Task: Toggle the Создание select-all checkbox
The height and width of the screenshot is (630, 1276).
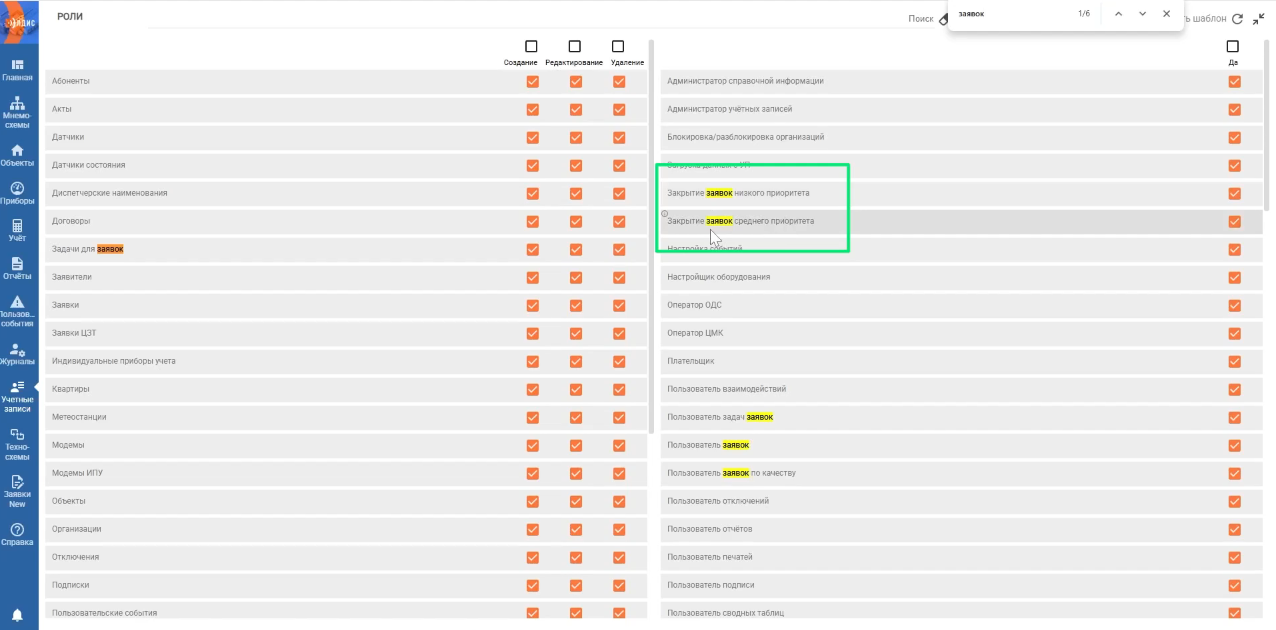Action: click(x=531, y=47)
